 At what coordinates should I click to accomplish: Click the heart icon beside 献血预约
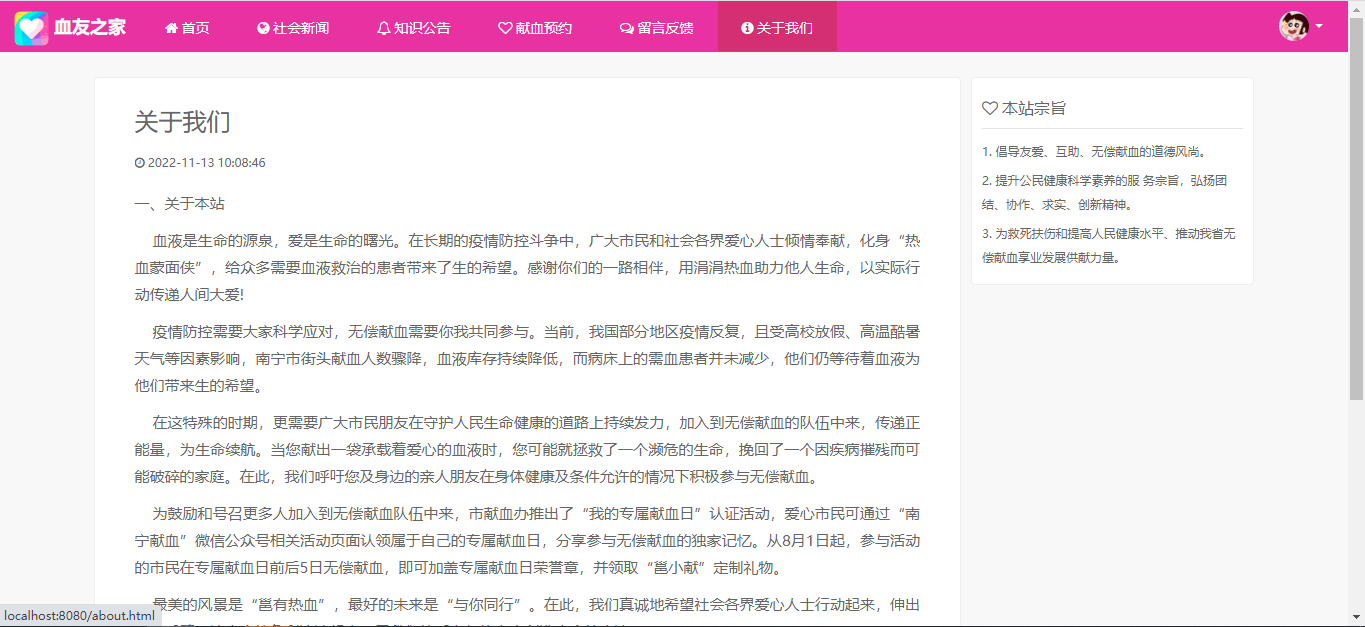[505, 28]
